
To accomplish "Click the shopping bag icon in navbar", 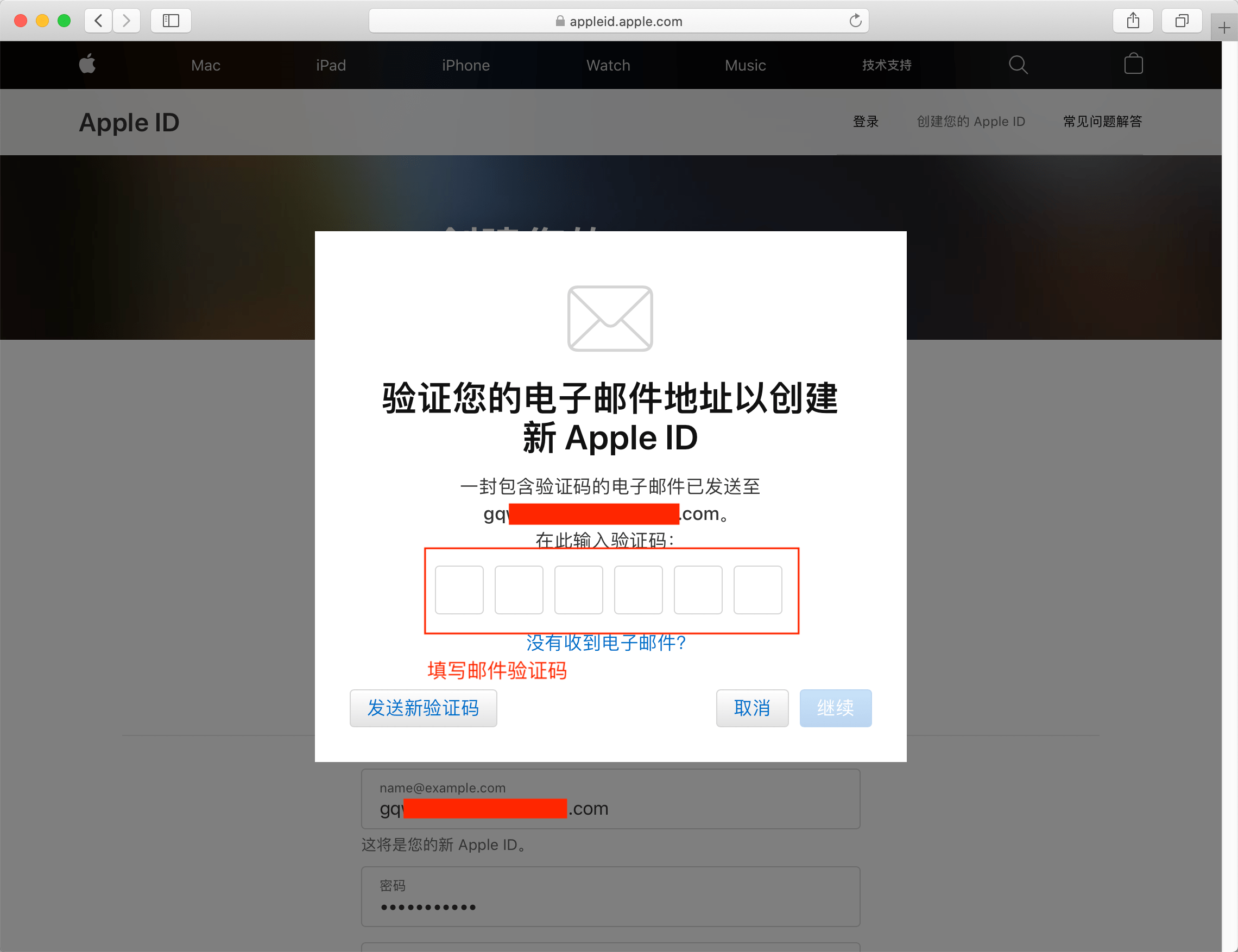I will click(1134, 65).
